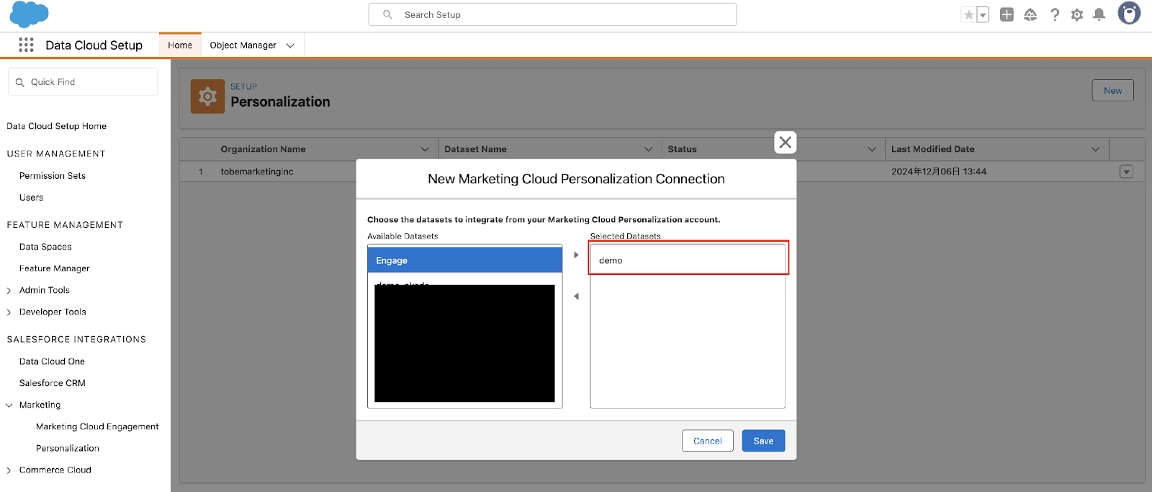Image resolution: width=1152 pixels, height=492 pixels.
Task: Click the move-to-available left arrow icon
Action: [x=576, y=296]
